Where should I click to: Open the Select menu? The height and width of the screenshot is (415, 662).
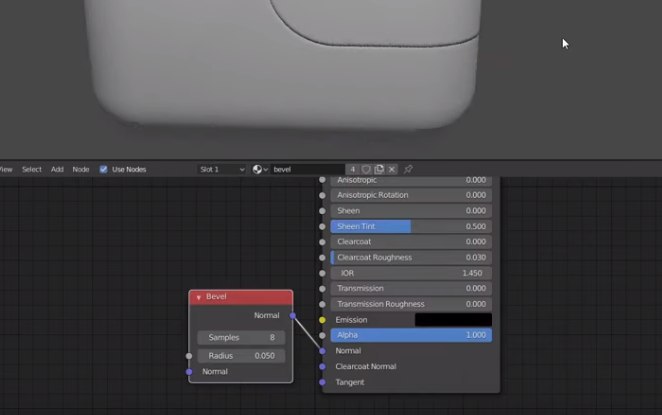(x=32, y=169)
